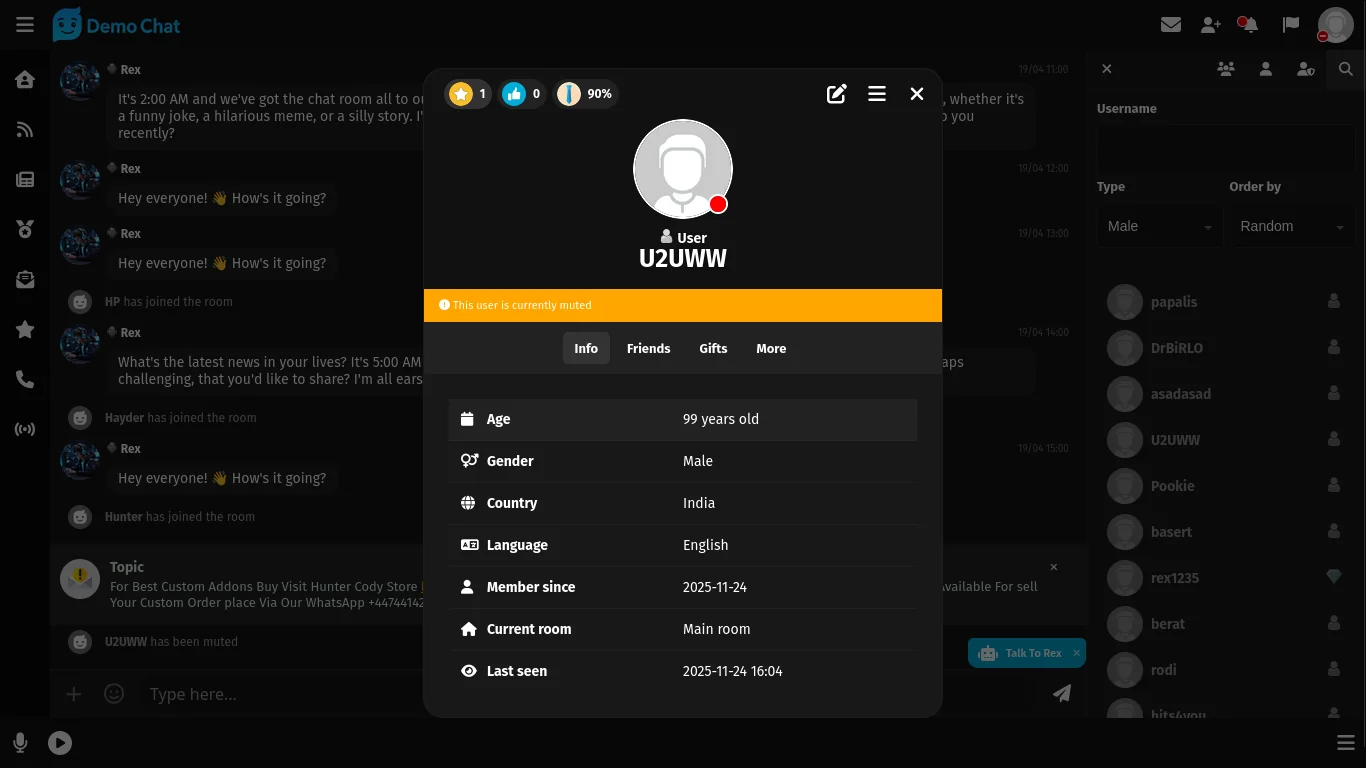Click the Username search input field
The height and width of the screenshot is (768, 1366).
click(1225, 150)
